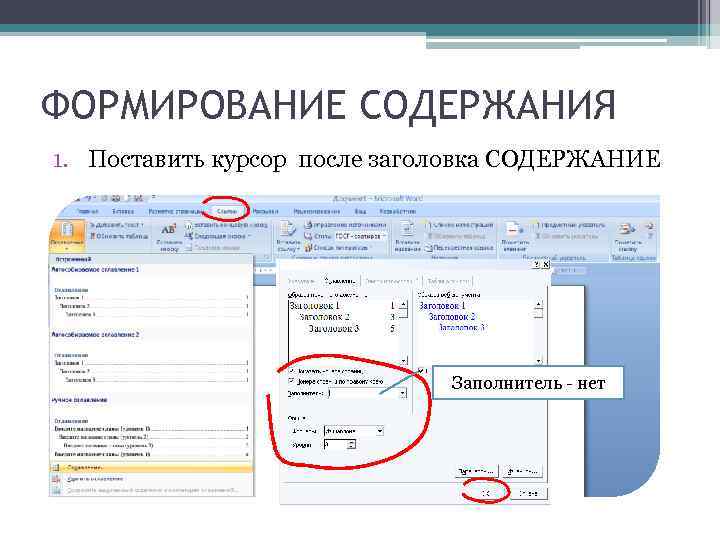Open the Стиль ГОСТ dropdown
The width and height of the screenshot is (720, 540).
(x=360, y=236)
